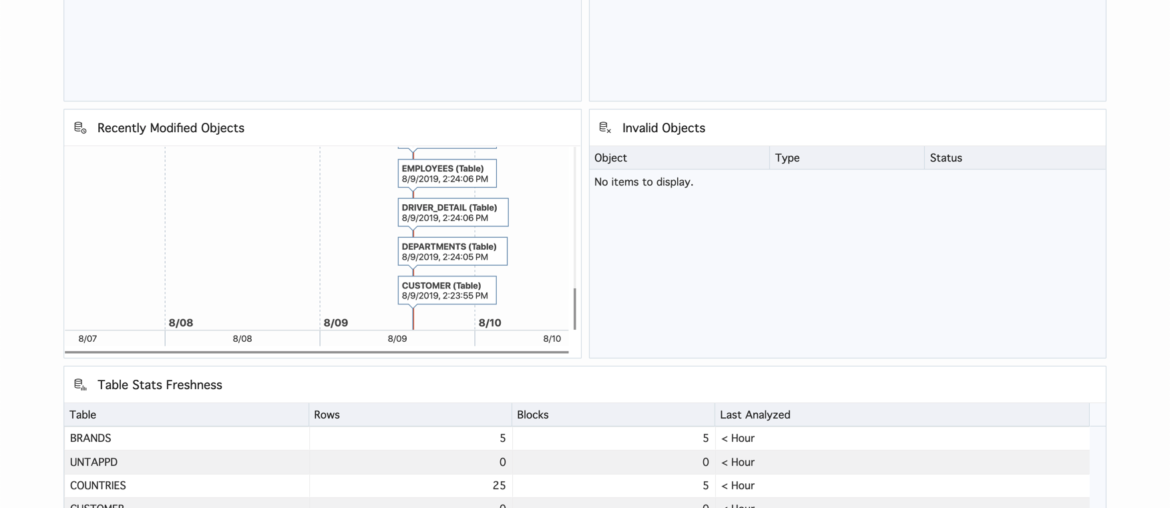This screenshot has width=1170, height=508.
Task: Sort table stats by the Rows column
Action: click(x=410, y=415)
